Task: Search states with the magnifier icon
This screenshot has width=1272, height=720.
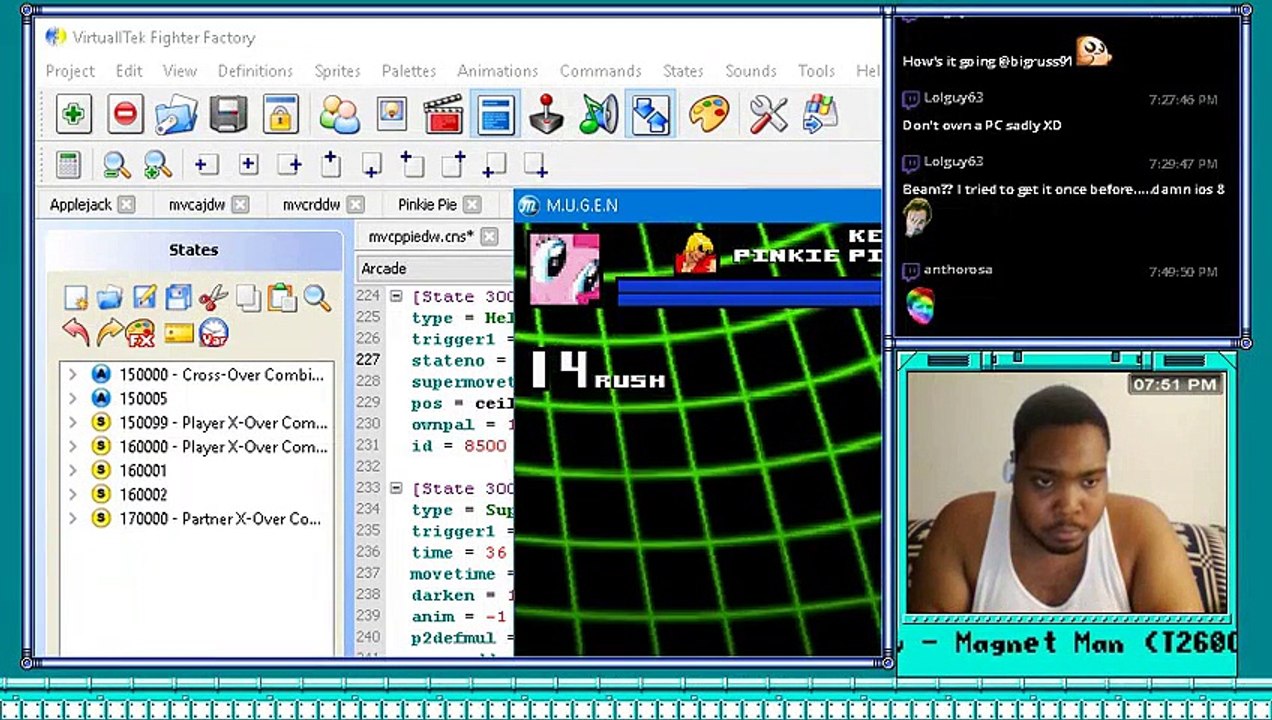Action: coord(317,297)
